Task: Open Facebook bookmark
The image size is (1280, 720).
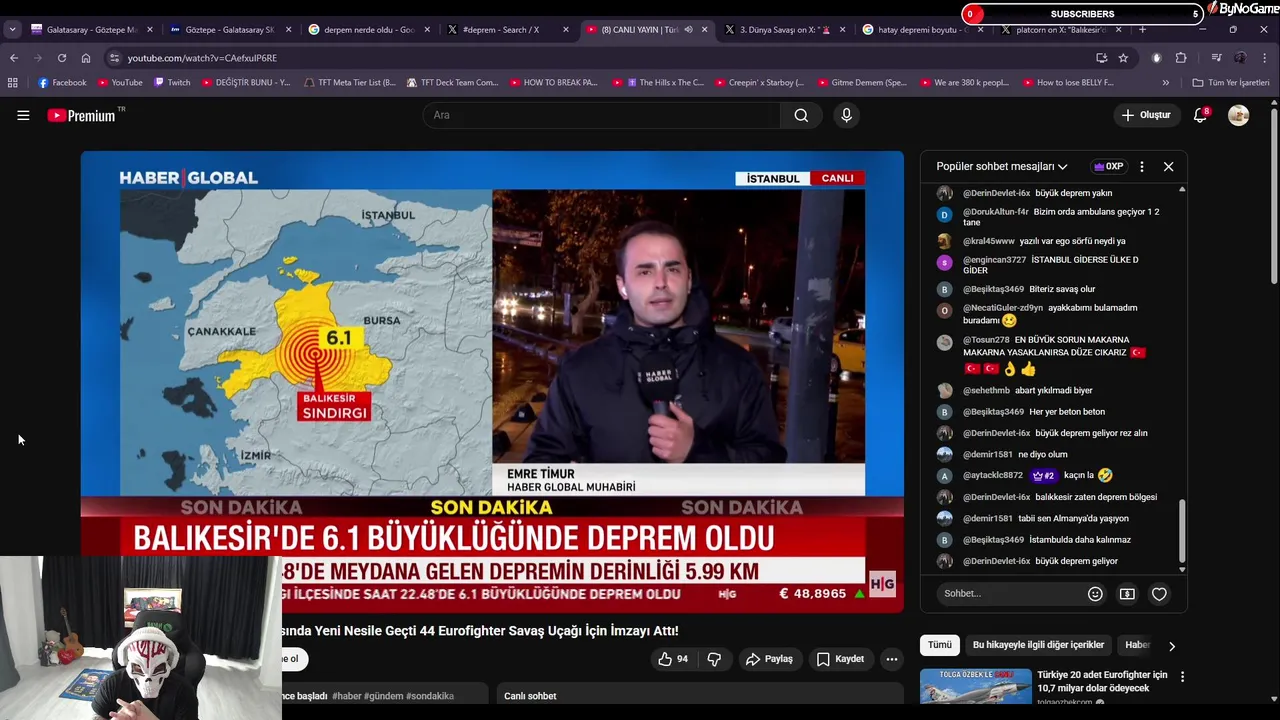Action: point(62,83)
